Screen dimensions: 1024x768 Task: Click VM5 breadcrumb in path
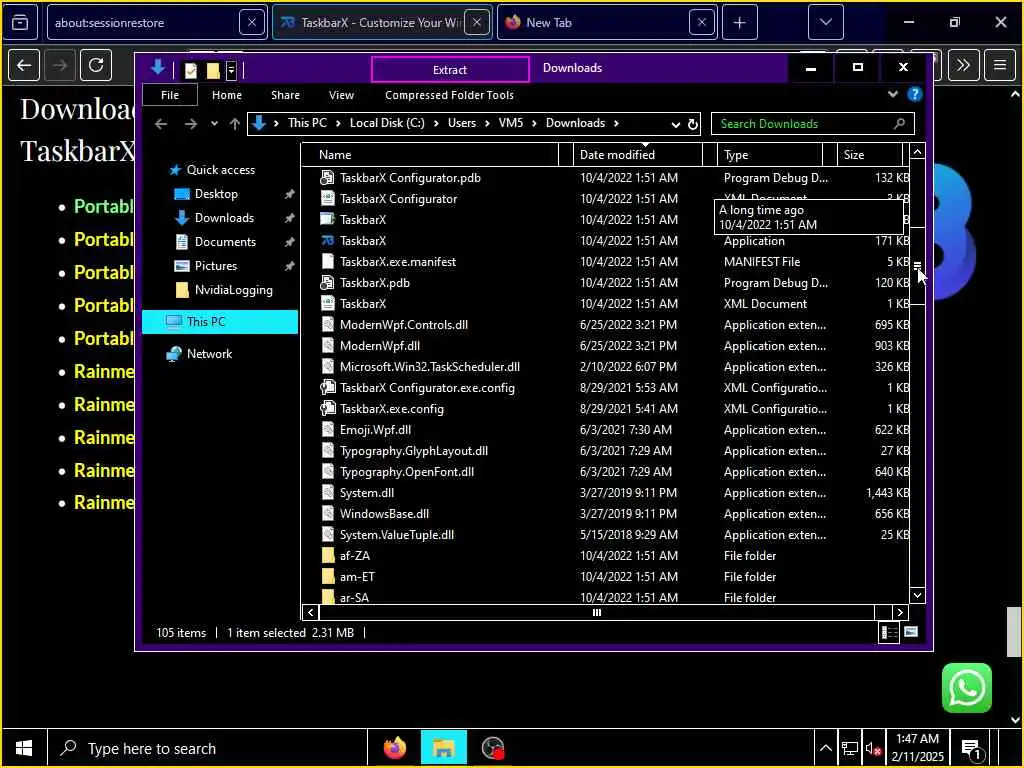point(511,123)
